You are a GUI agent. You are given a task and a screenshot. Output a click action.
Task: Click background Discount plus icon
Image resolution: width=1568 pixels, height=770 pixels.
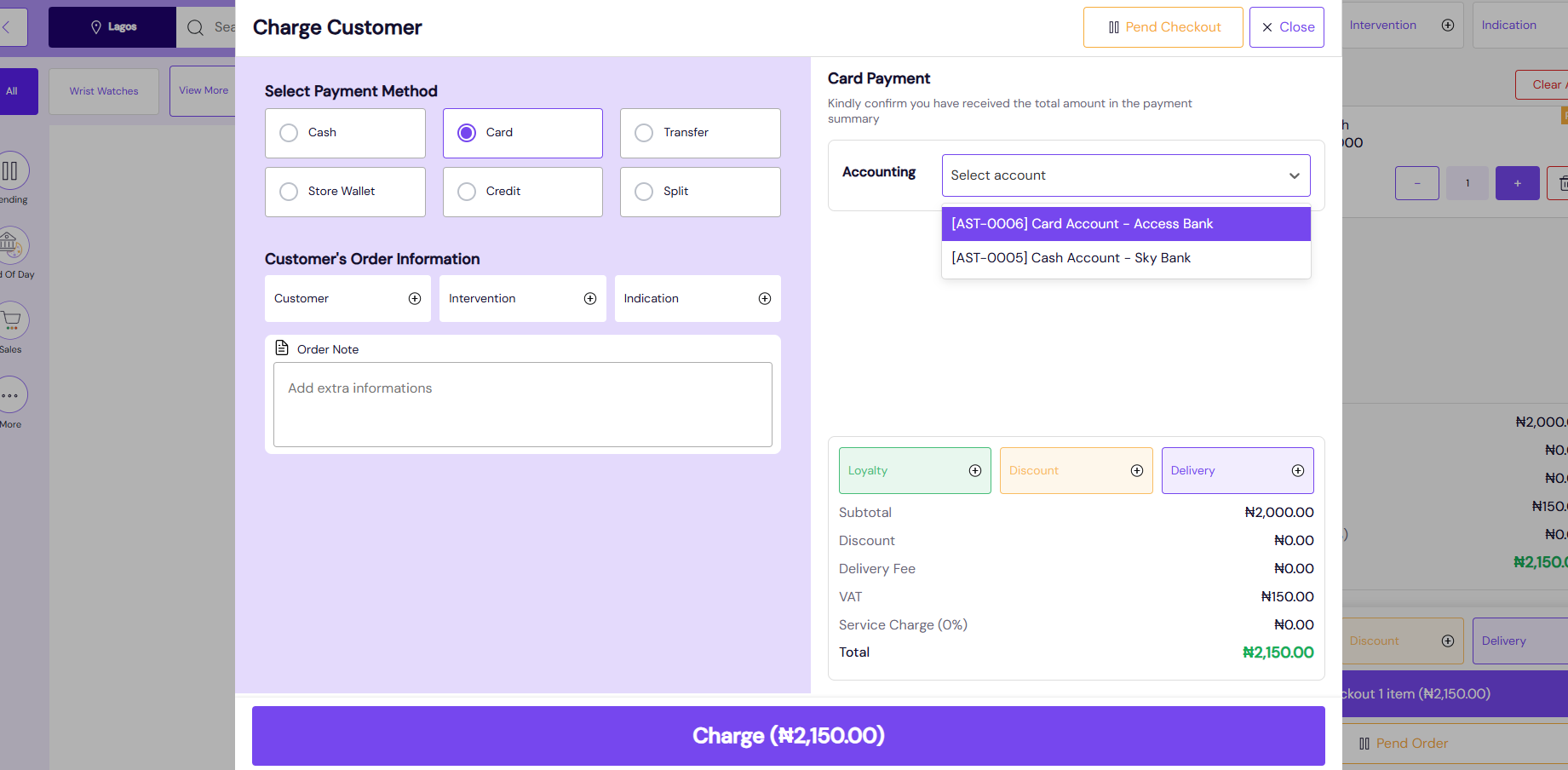[1448, 641]
